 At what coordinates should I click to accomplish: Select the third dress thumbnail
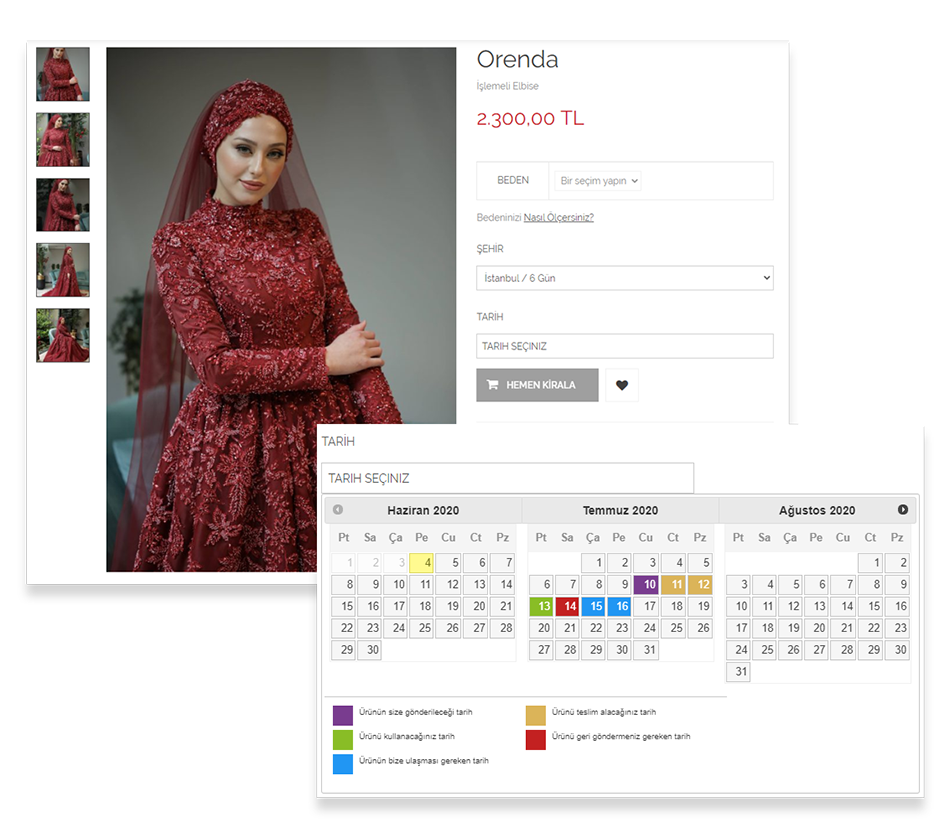pyautogui.click(x=63, y=205)
